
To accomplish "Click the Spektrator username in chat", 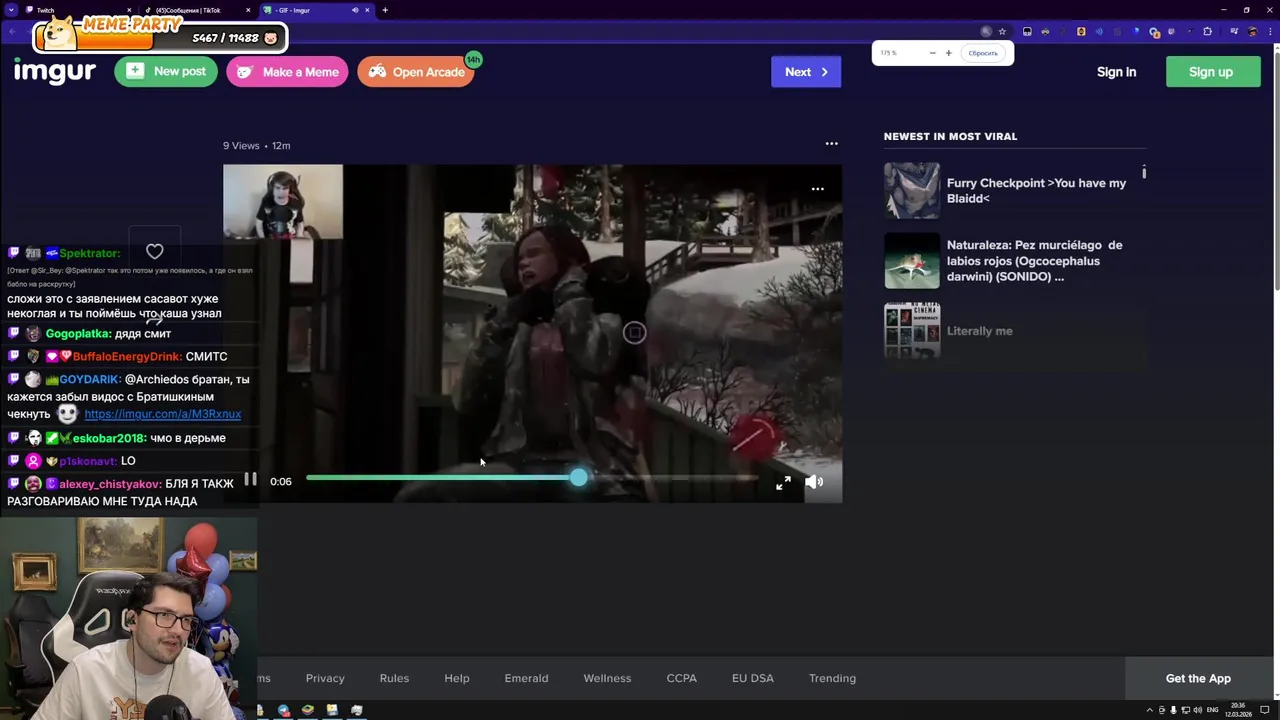I will tap(90, 253).
